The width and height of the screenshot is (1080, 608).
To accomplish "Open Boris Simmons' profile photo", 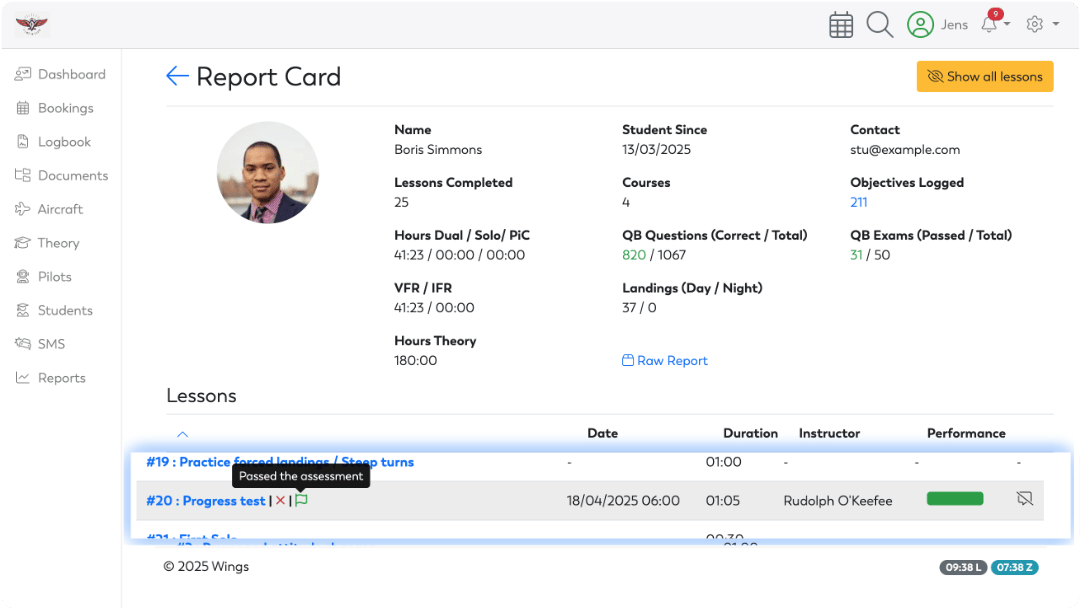I will click(268, 172).
